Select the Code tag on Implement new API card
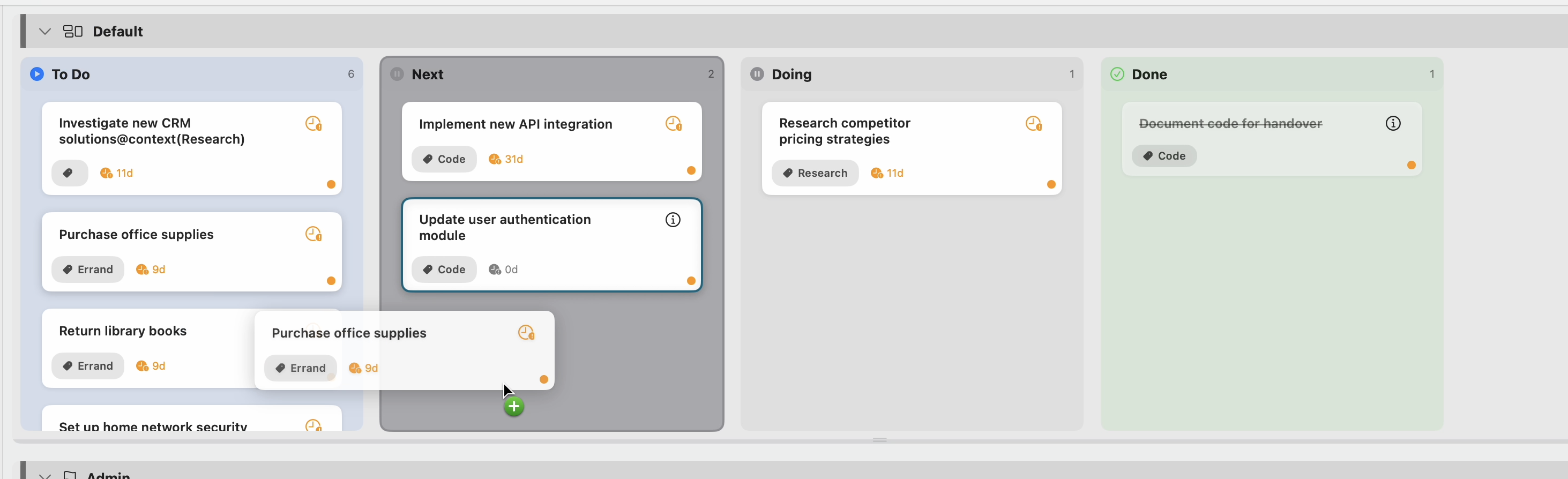1568x479 pixels. tap(444, 159)
